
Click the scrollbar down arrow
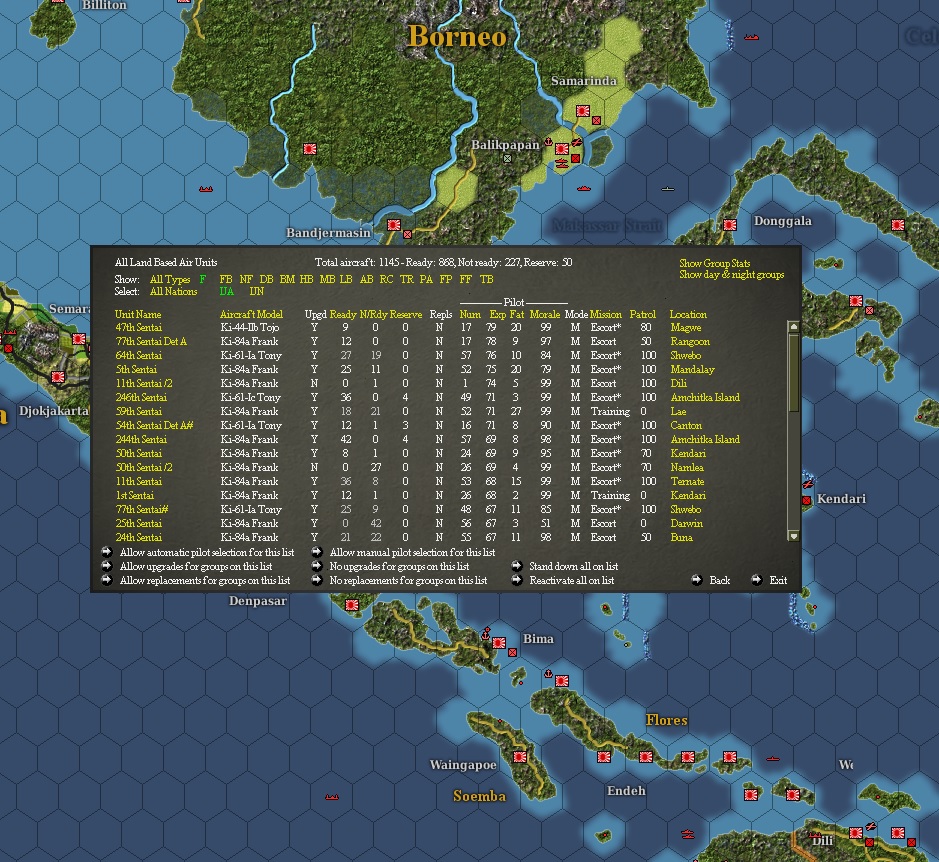pyautogui.click(x=793, y=536)
